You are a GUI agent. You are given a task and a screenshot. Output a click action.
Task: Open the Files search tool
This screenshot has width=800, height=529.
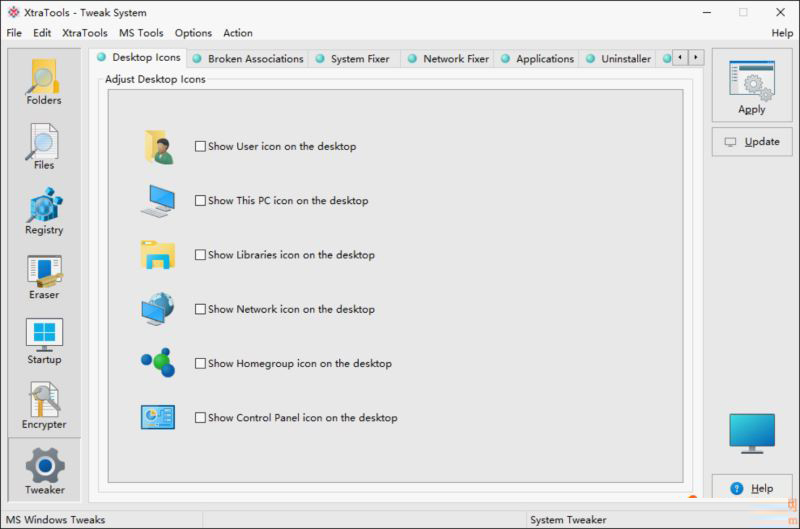[44, 147]
